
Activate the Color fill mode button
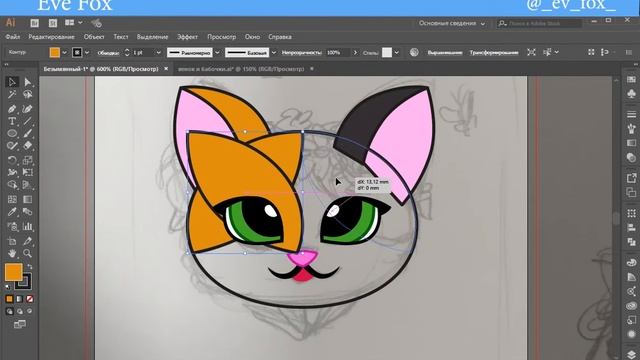9,299
